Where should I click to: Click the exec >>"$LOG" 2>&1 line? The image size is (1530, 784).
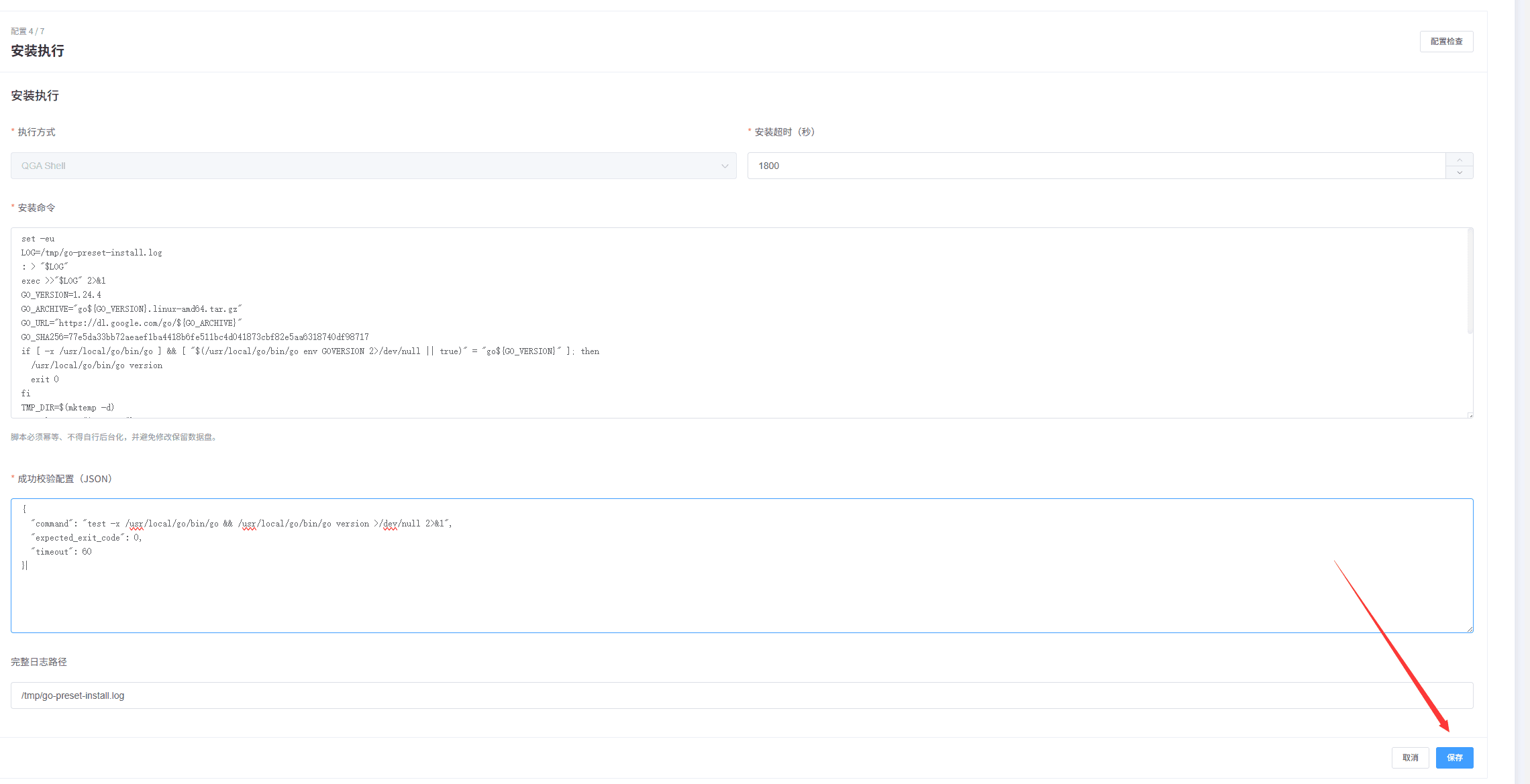pos(64,281)
